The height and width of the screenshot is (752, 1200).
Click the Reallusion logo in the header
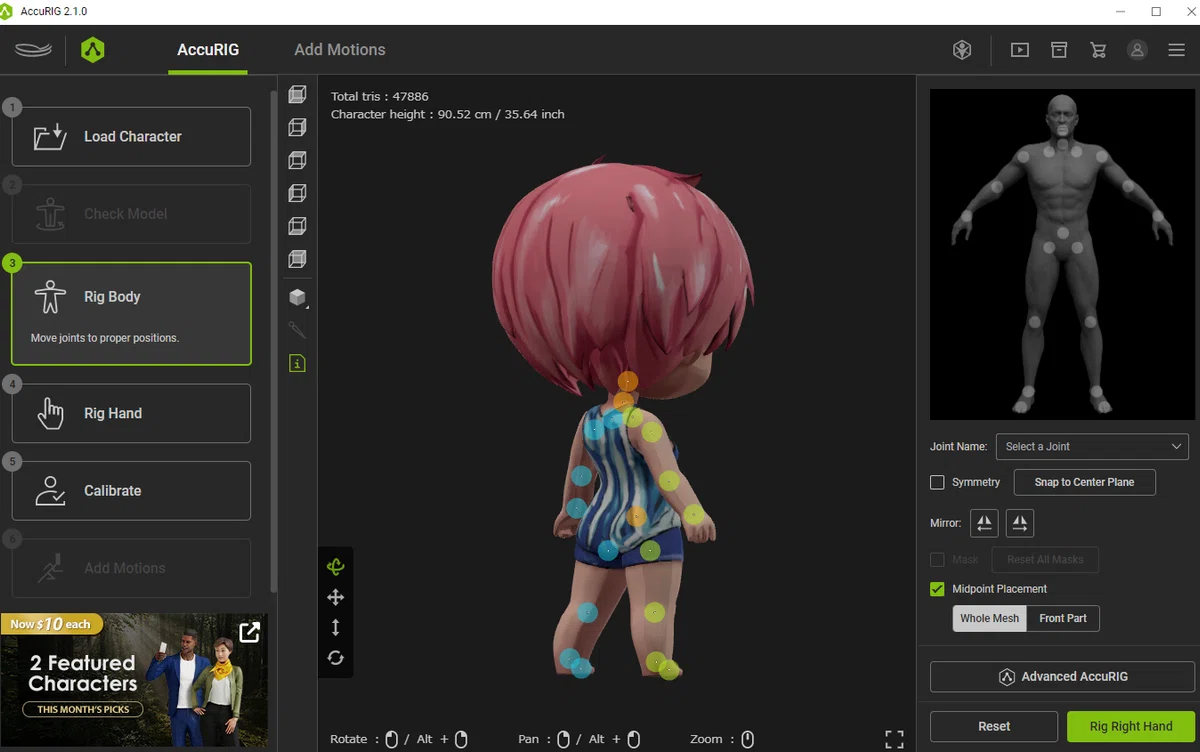34,50
